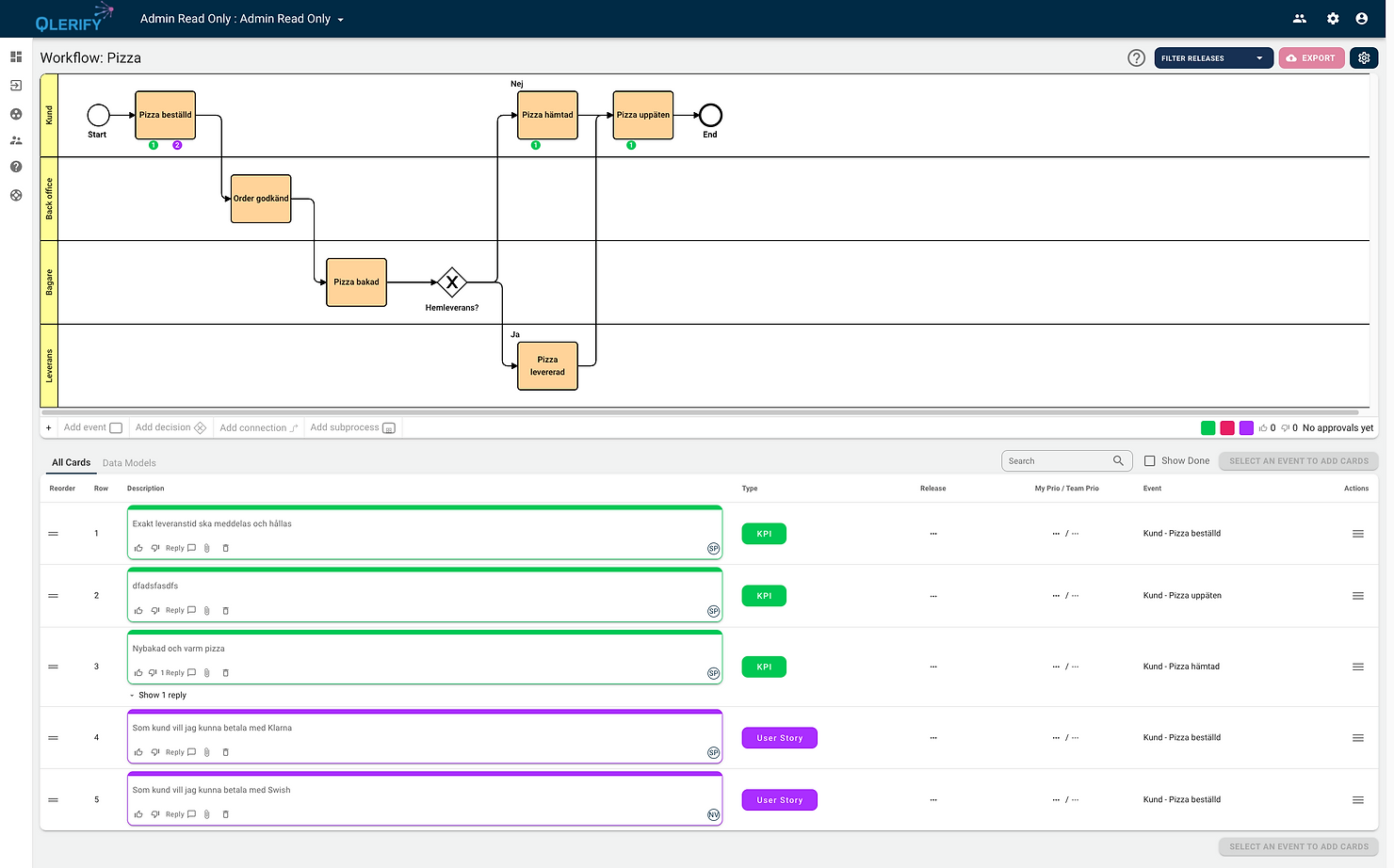Thumbs-down the "Som kund vill jag kunna betala med Swish" card
1394x868 pixels.
tap(155, 813)
